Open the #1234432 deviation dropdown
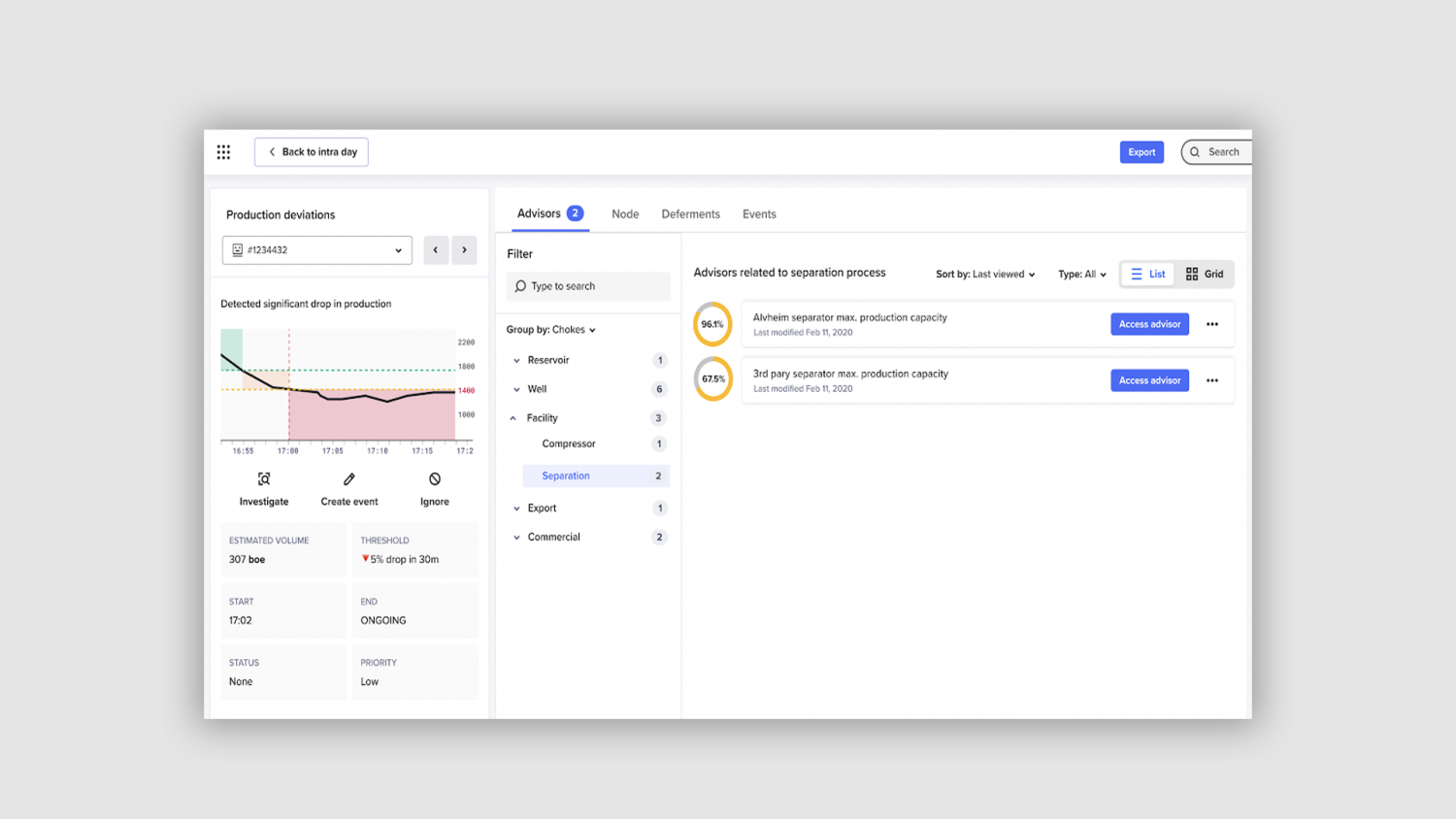The image size is (1456, 819). pyautogui.click(x=317, y=250)
